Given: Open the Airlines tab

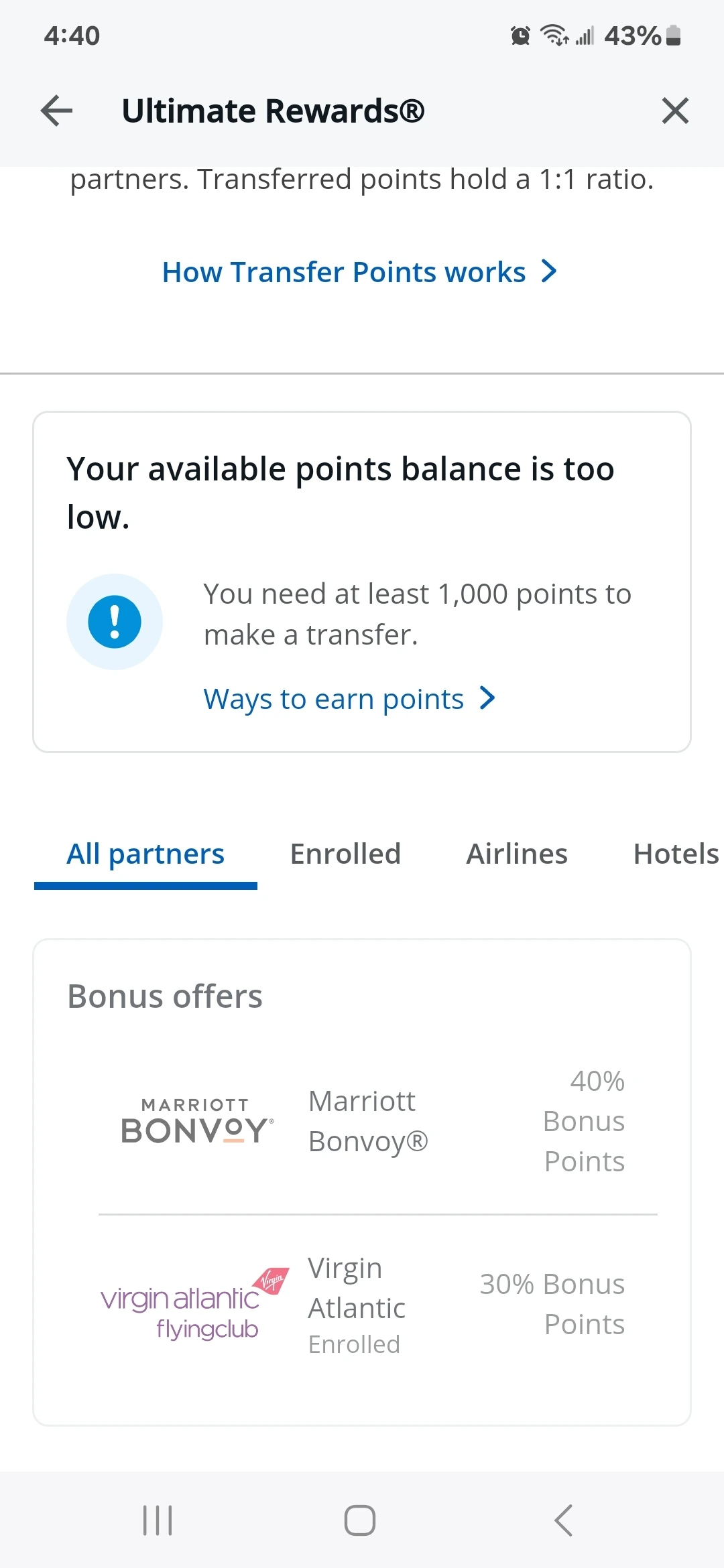Looking at the screenshot, I should coord(517,854).
